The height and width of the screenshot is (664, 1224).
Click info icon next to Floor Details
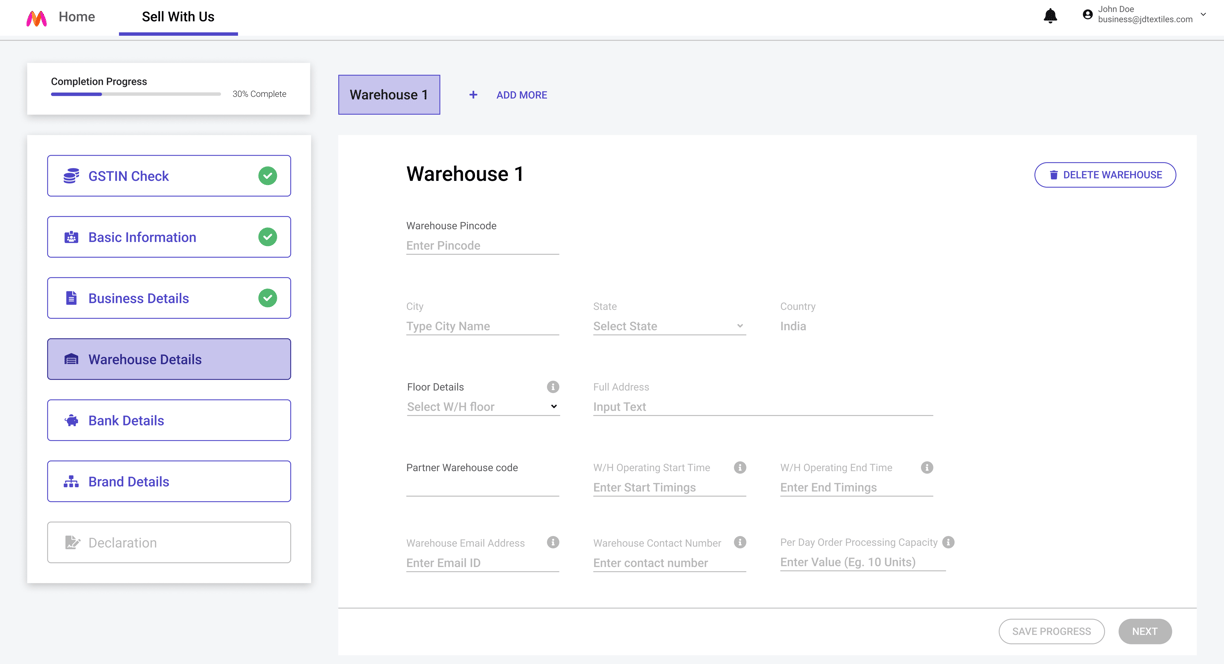[x=553, y=387]
